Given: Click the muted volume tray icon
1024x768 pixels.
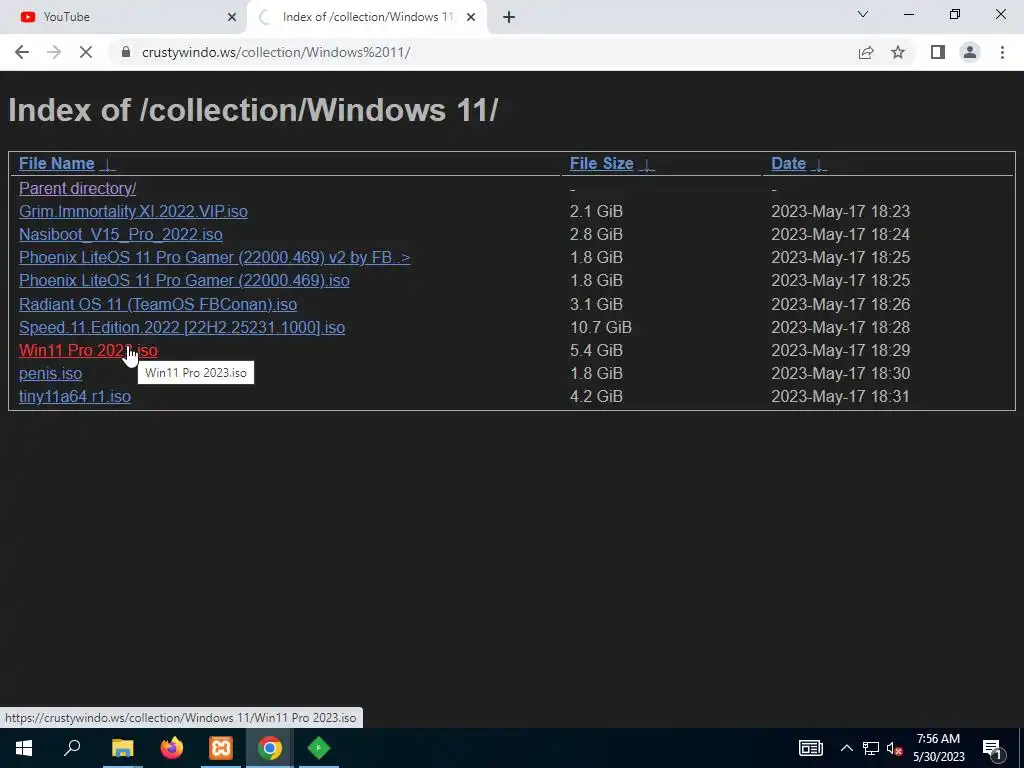Looking at the screenshot, I should pyautogui.click(x=894, y=748).
